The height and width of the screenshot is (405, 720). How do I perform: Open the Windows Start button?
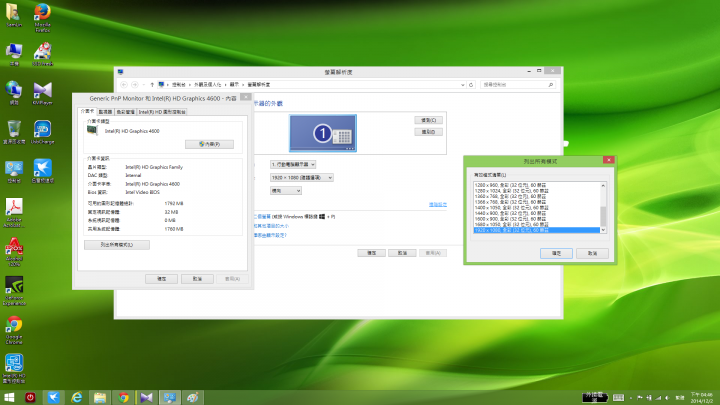(x=9, y=397)
